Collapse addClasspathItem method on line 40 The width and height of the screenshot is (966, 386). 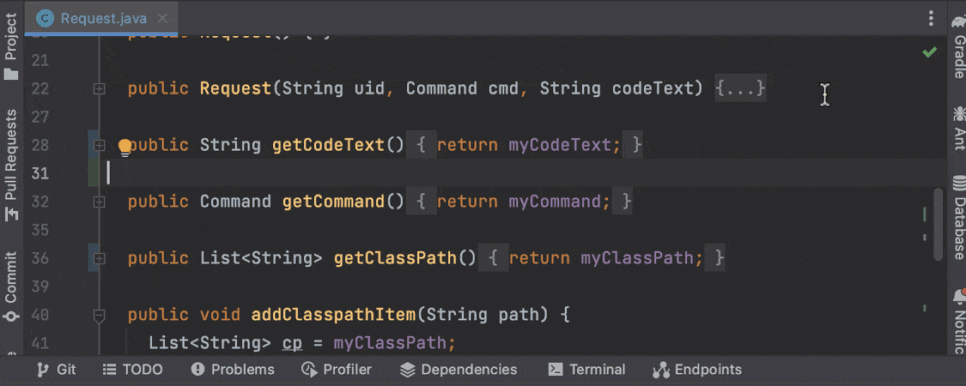(x=99, y=315)
